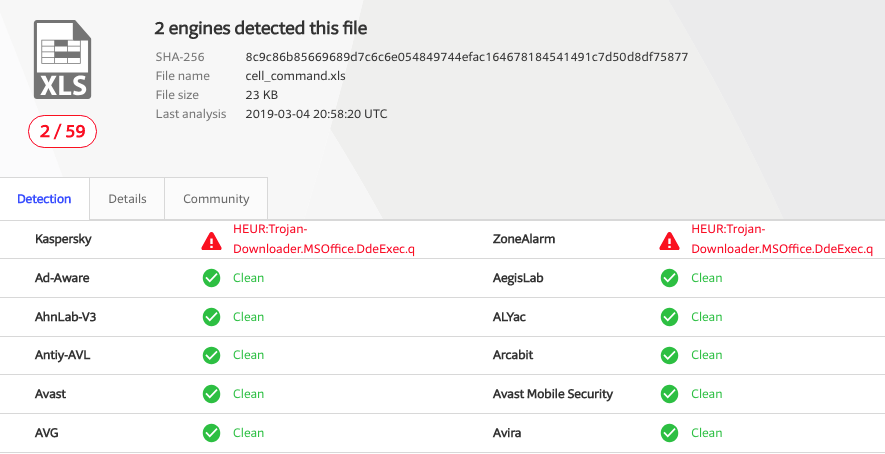
Task: Click the 2 / 59 detection ratio badge
Action: 62,131
